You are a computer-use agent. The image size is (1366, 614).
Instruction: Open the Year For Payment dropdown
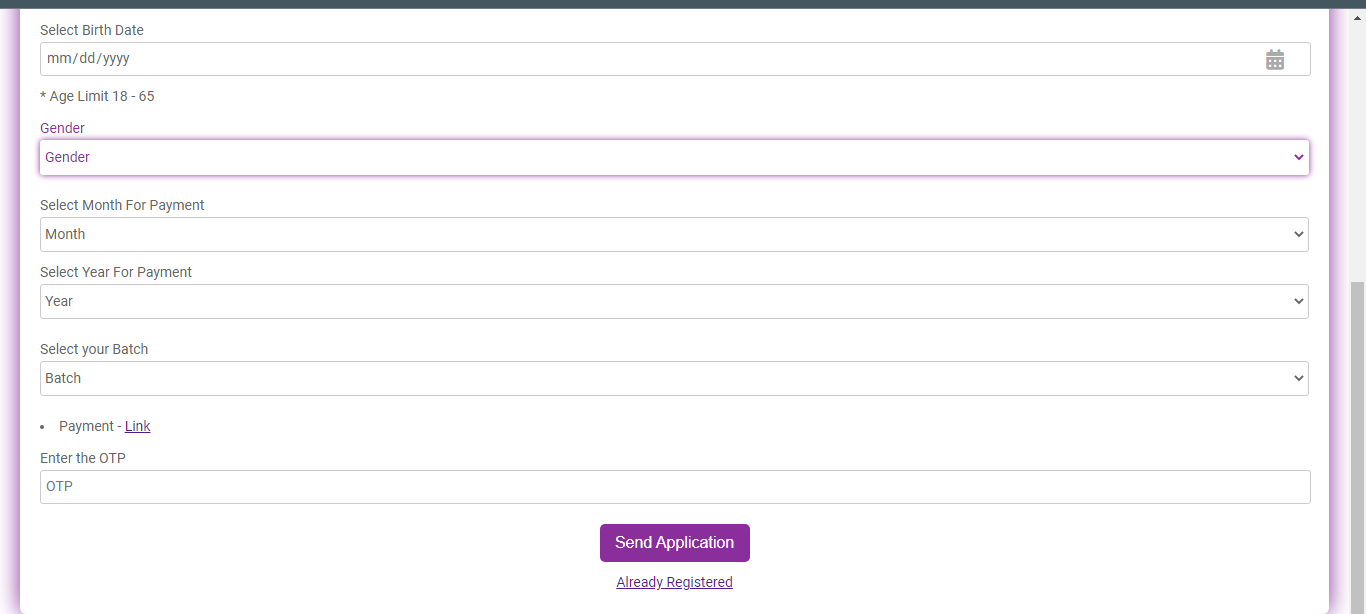675,301
